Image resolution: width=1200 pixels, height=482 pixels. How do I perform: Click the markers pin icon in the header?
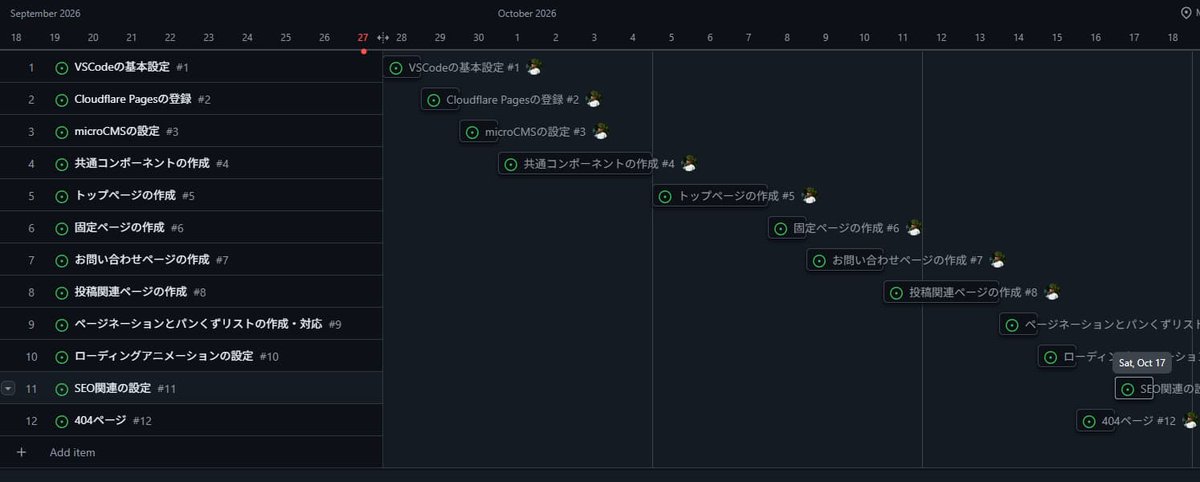click(1186, 13)
